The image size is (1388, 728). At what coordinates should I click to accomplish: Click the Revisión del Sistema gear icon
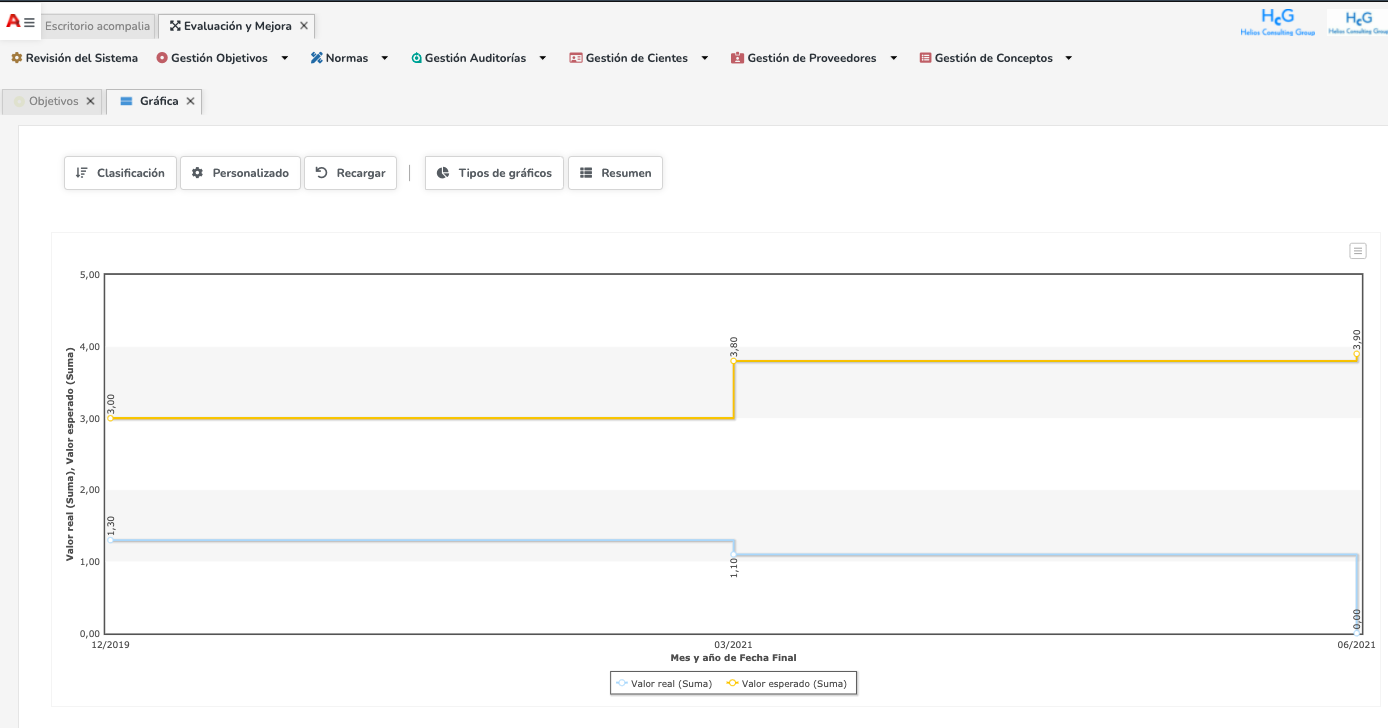coord(16,58)
